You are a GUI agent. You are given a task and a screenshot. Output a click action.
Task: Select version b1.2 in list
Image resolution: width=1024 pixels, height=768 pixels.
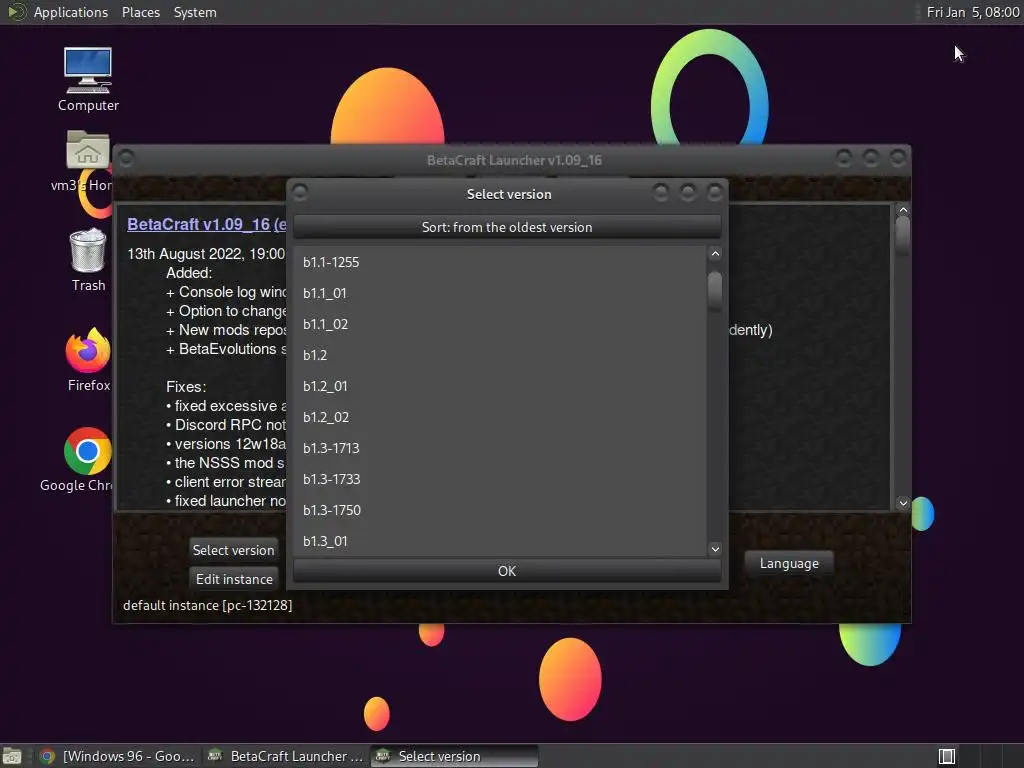(500, 355)
